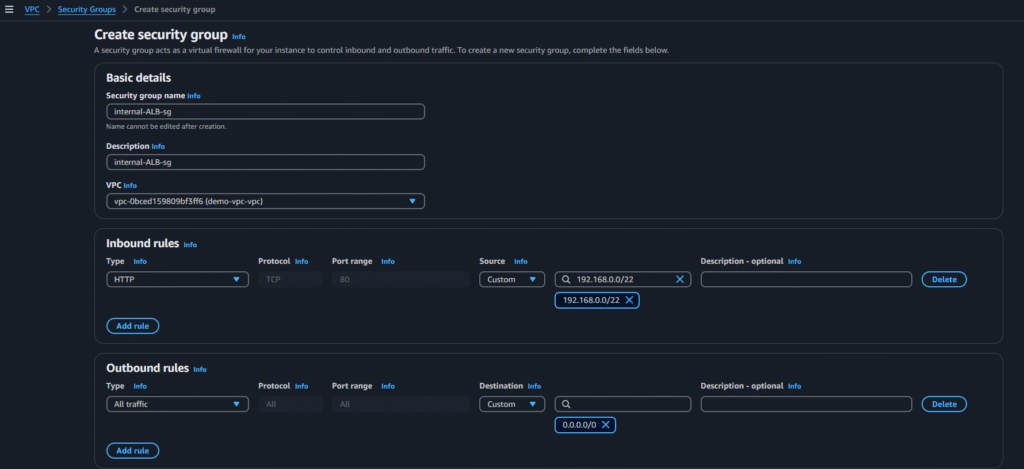
Task: Click the outbound destination search field
Action: click(622, 404)
